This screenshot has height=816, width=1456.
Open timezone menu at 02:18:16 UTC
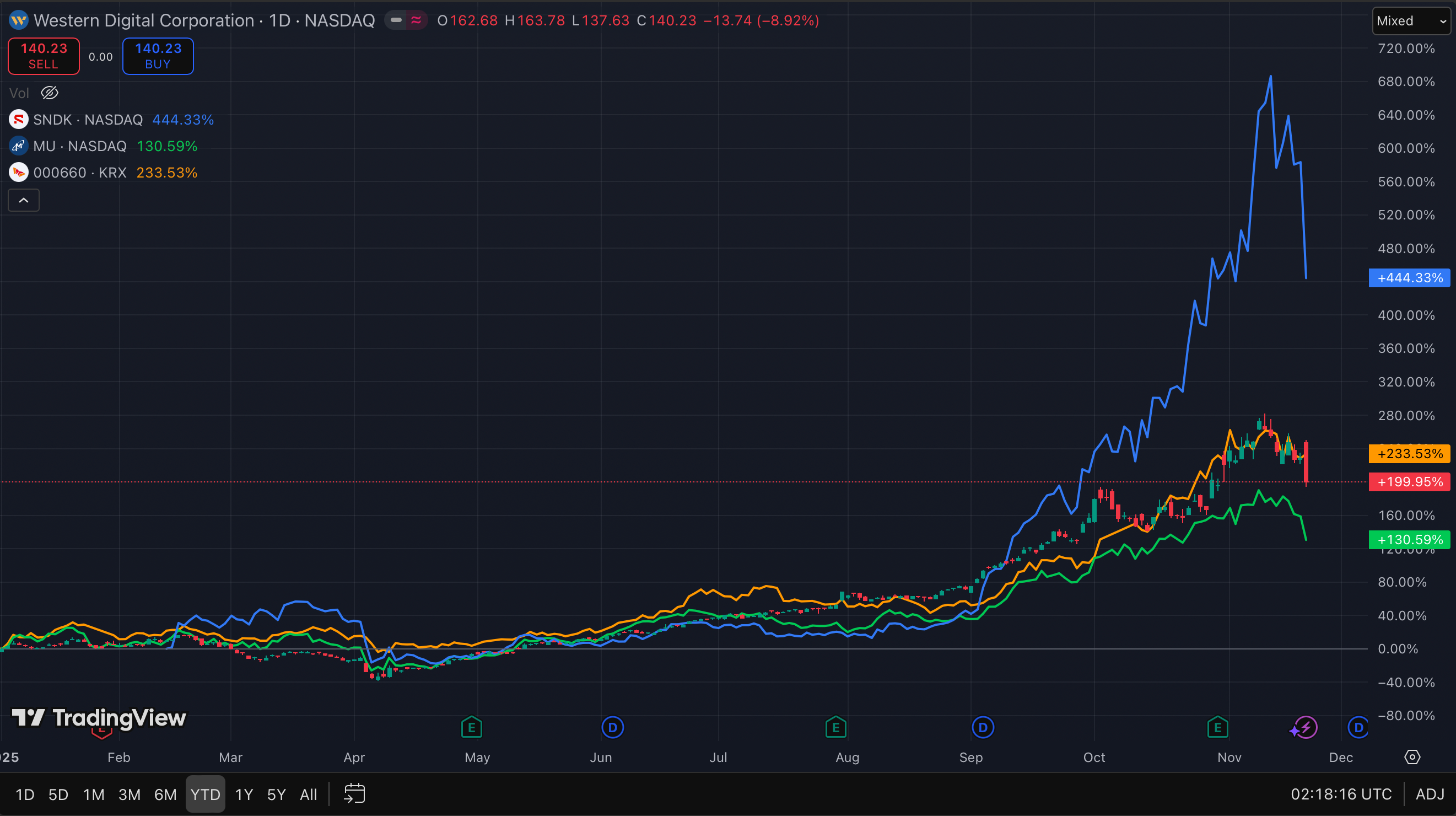pos(1341,794)
